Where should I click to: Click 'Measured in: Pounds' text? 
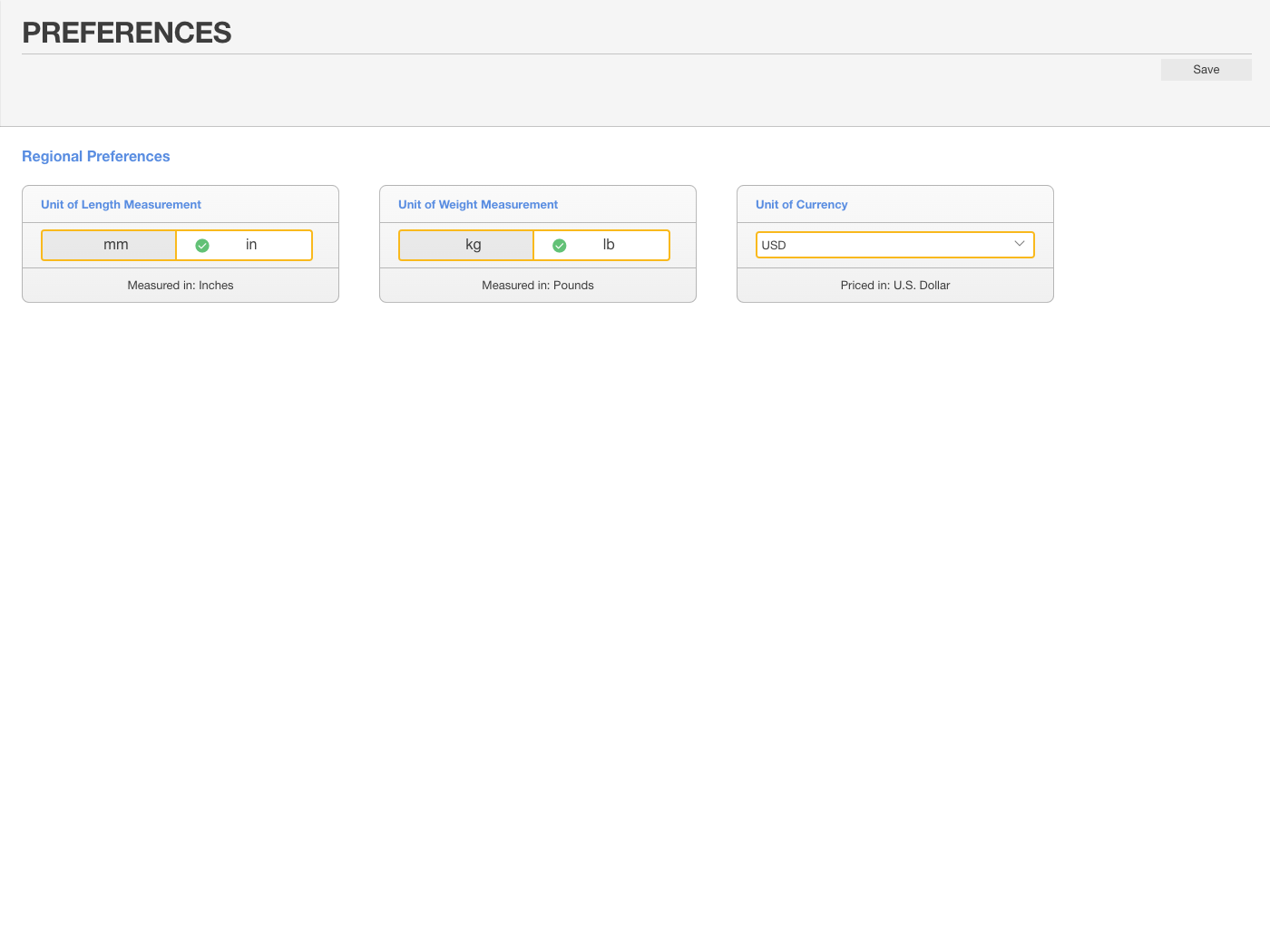pos(538,286)
